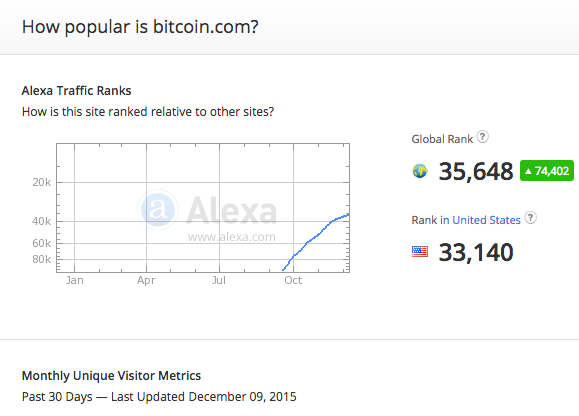Screen dimensions: 579x416
Task: Click the Monthly Unique Visitor Metrics heading
Action: click(x=111, y=376)
